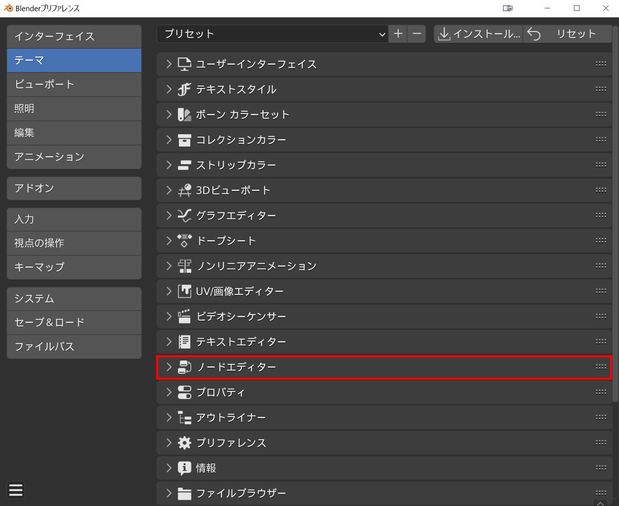Click the ボーン カラーセット label
Viewport: 619px width, 506px height.
tap(242, 114)
